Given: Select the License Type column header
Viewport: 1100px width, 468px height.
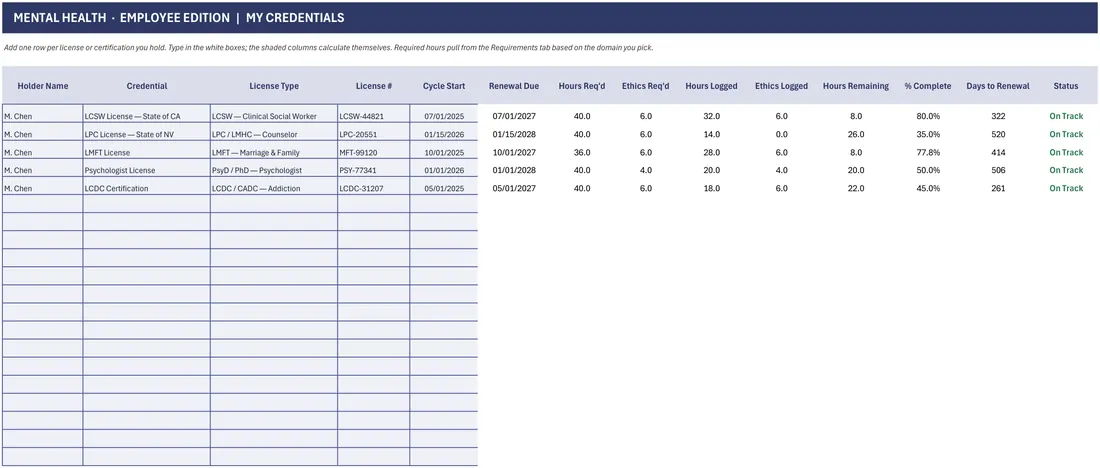Looking at the screenshot, I should [274, 86].
